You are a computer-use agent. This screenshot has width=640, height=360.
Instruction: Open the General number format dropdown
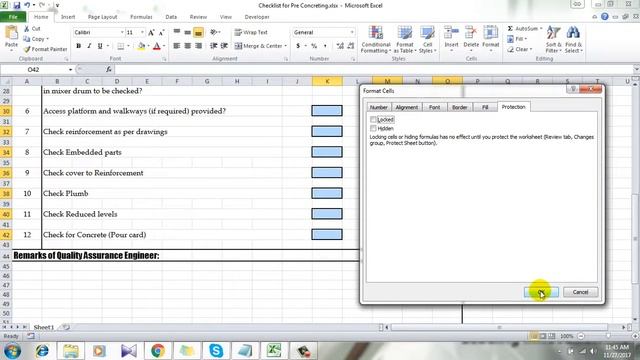pyautogui.click(x=352, y=32)
